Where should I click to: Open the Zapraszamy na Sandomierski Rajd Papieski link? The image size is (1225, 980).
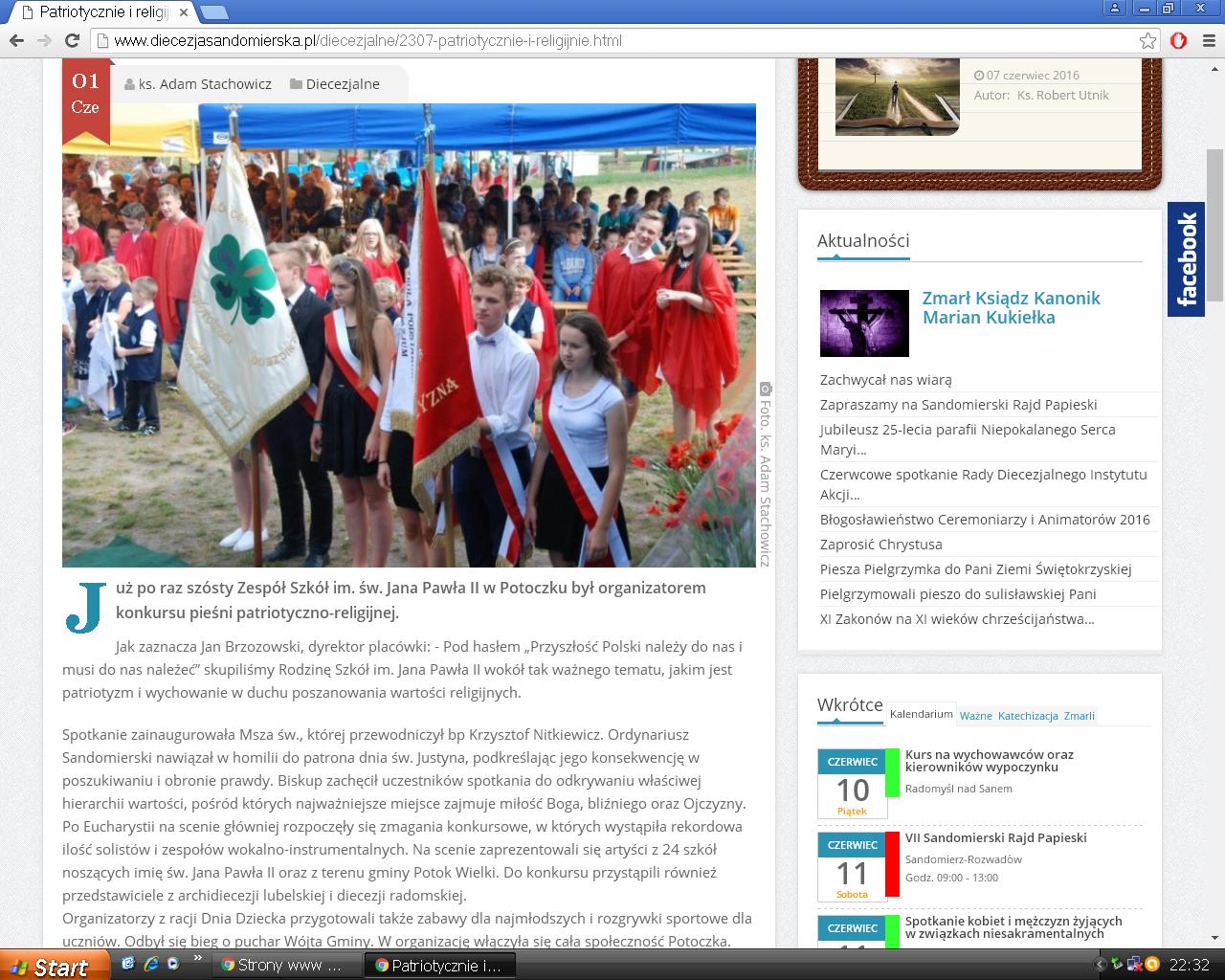(x=958, y=405)
